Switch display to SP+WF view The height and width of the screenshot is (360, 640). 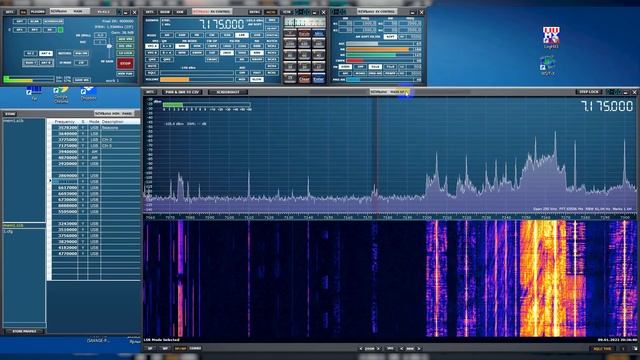[x=180, y=348]
